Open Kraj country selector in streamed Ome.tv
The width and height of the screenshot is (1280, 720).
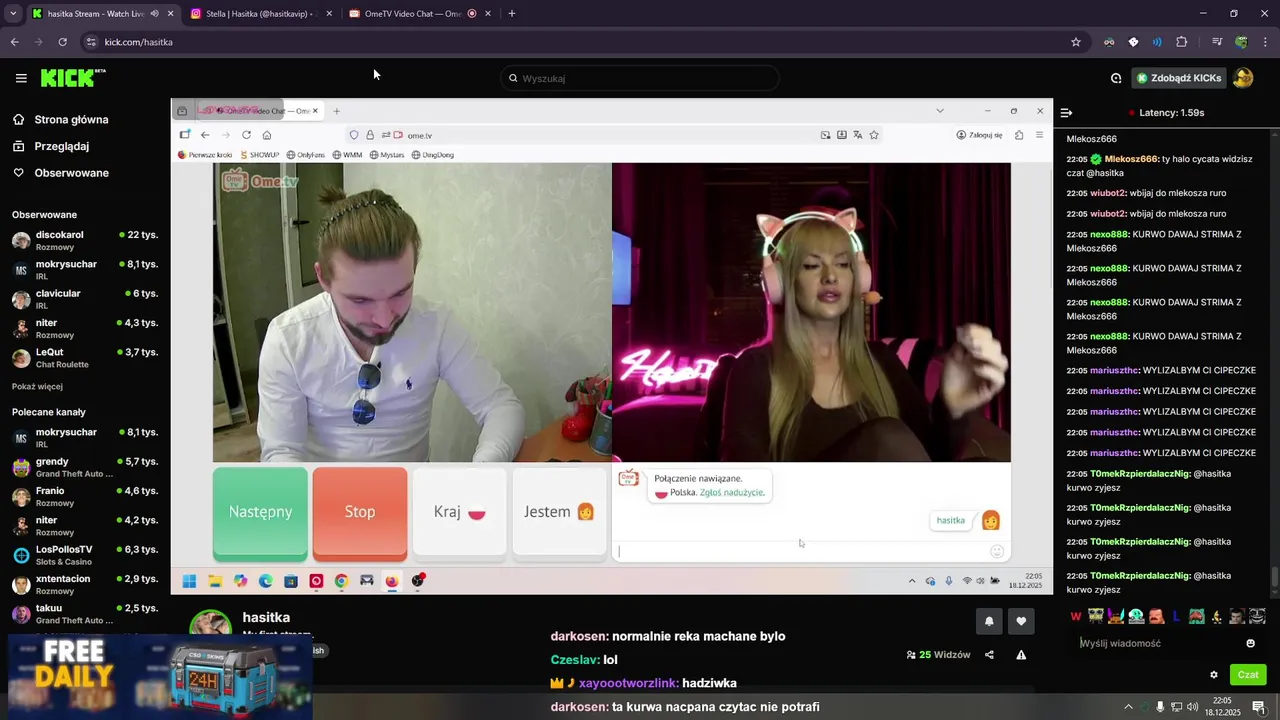460,512
